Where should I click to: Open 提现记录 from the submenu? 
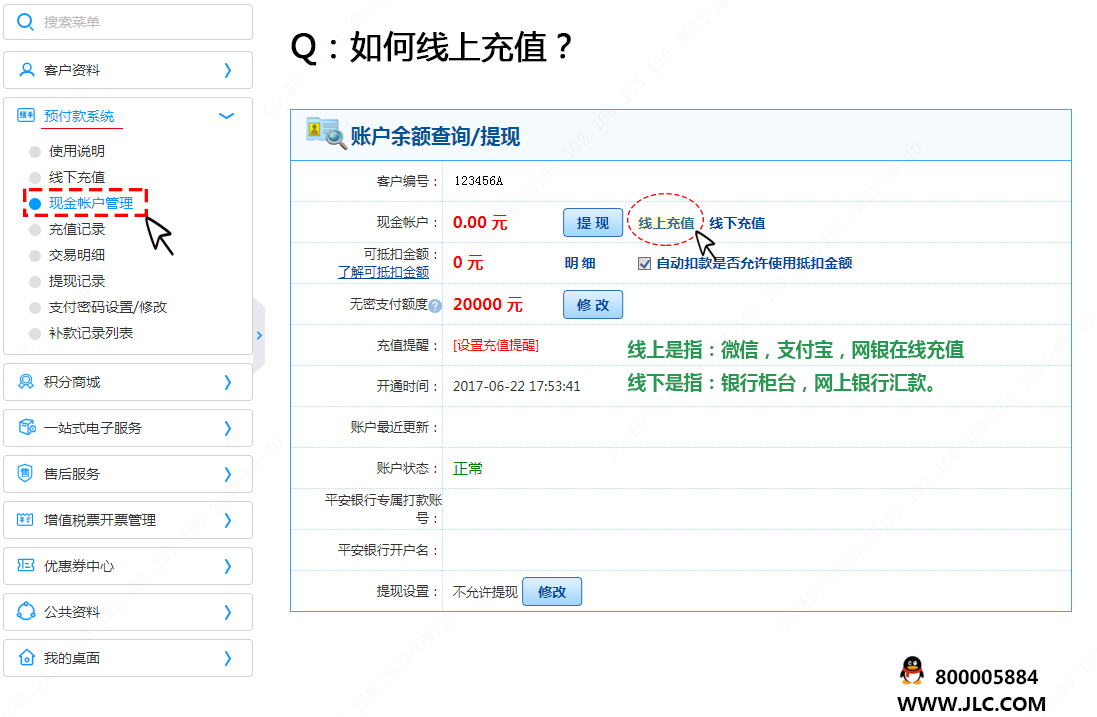click(x=77, y=281)
